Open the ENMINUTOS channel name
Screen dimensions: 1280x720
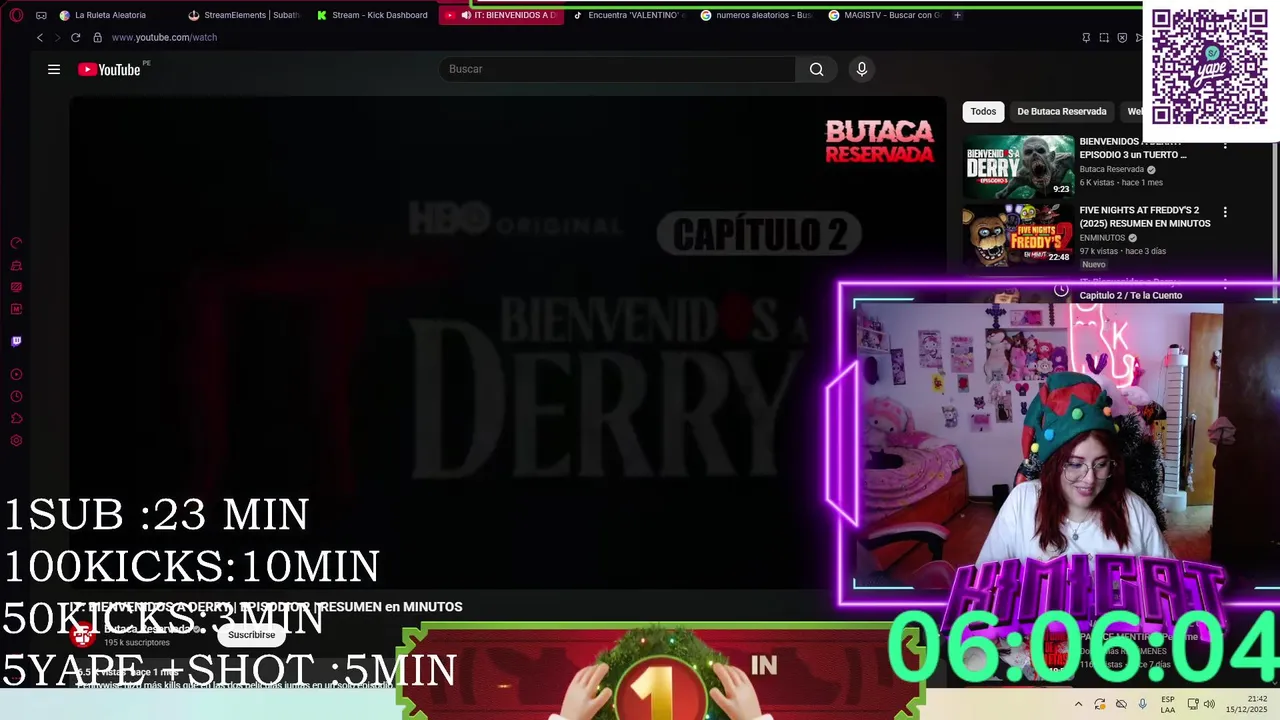click(1102, 238)
